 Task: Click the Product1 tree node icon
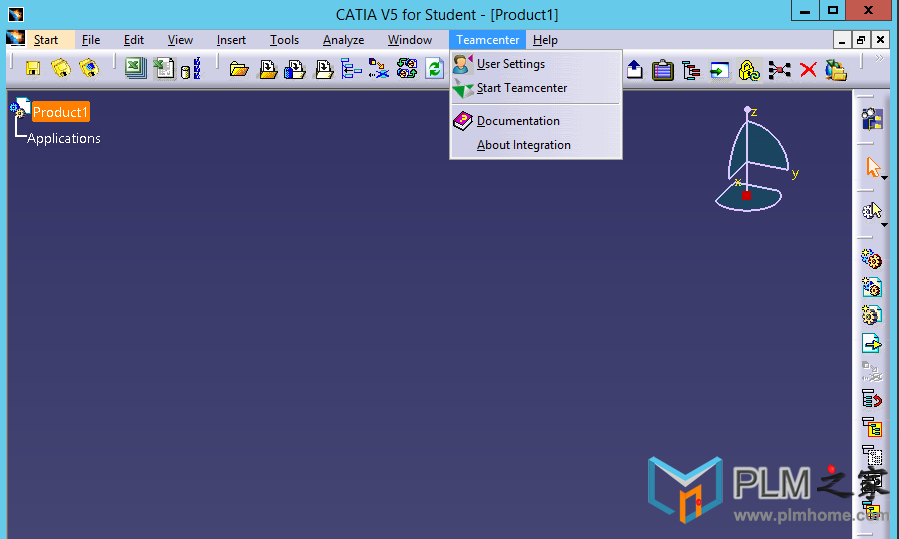click(x=19, y=108)
